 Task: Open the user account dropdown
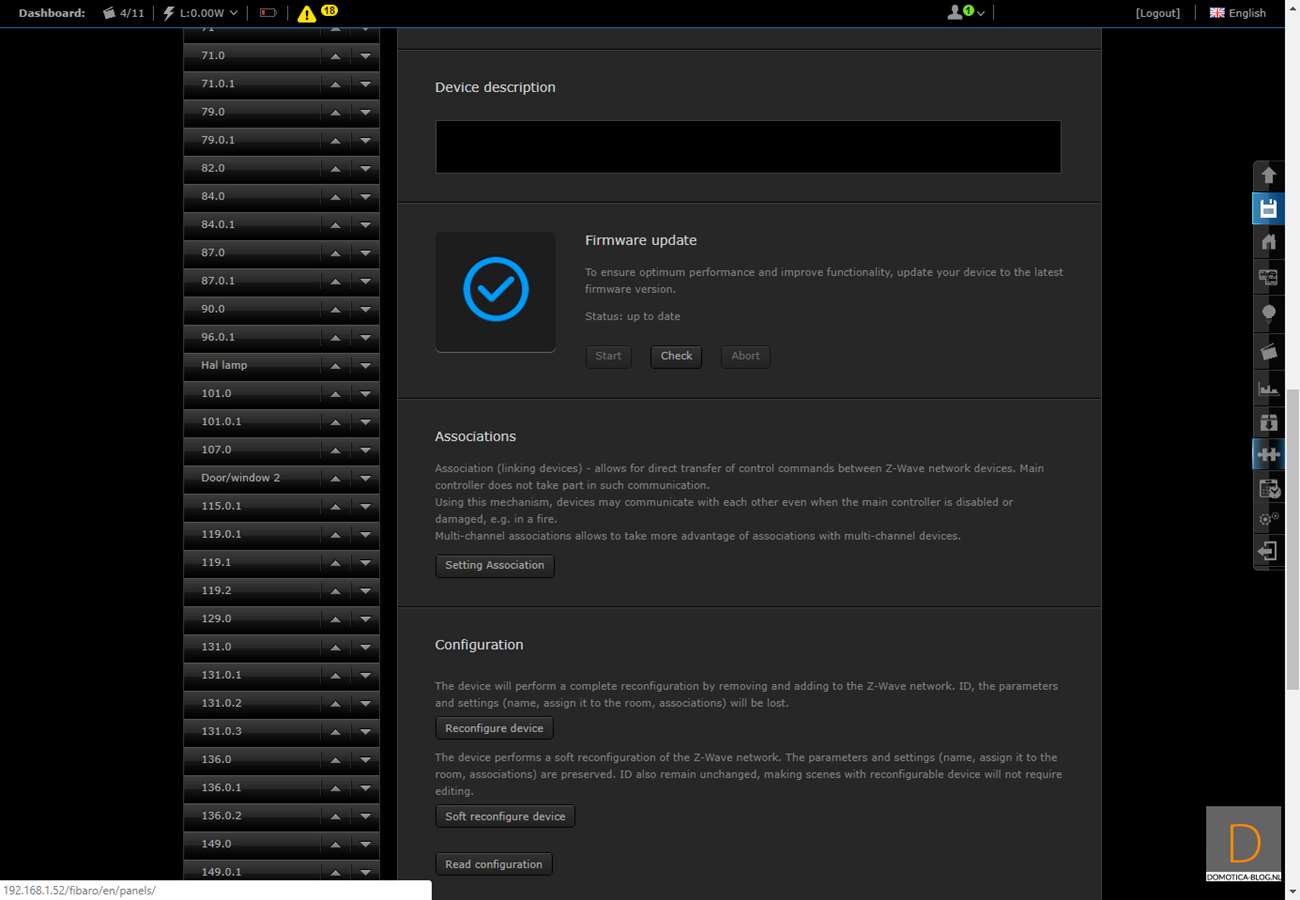[x=966, y=13]
